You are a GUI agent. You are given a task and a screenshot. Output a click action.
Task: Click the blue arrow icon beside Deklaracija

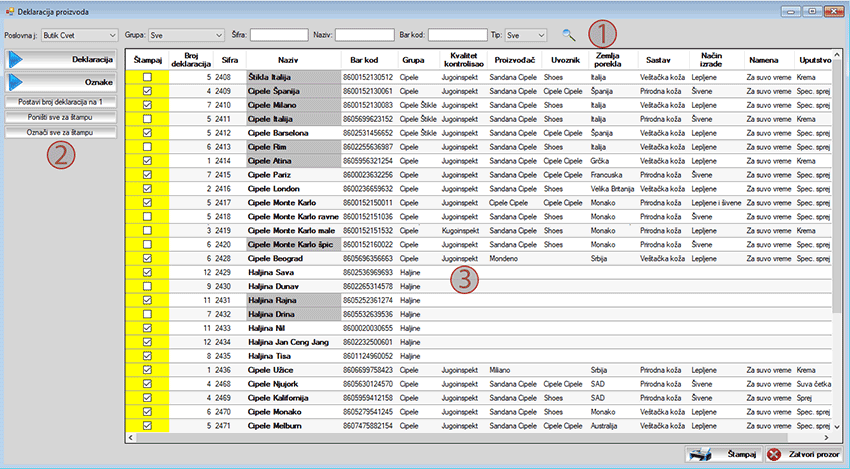coord(16,60)
